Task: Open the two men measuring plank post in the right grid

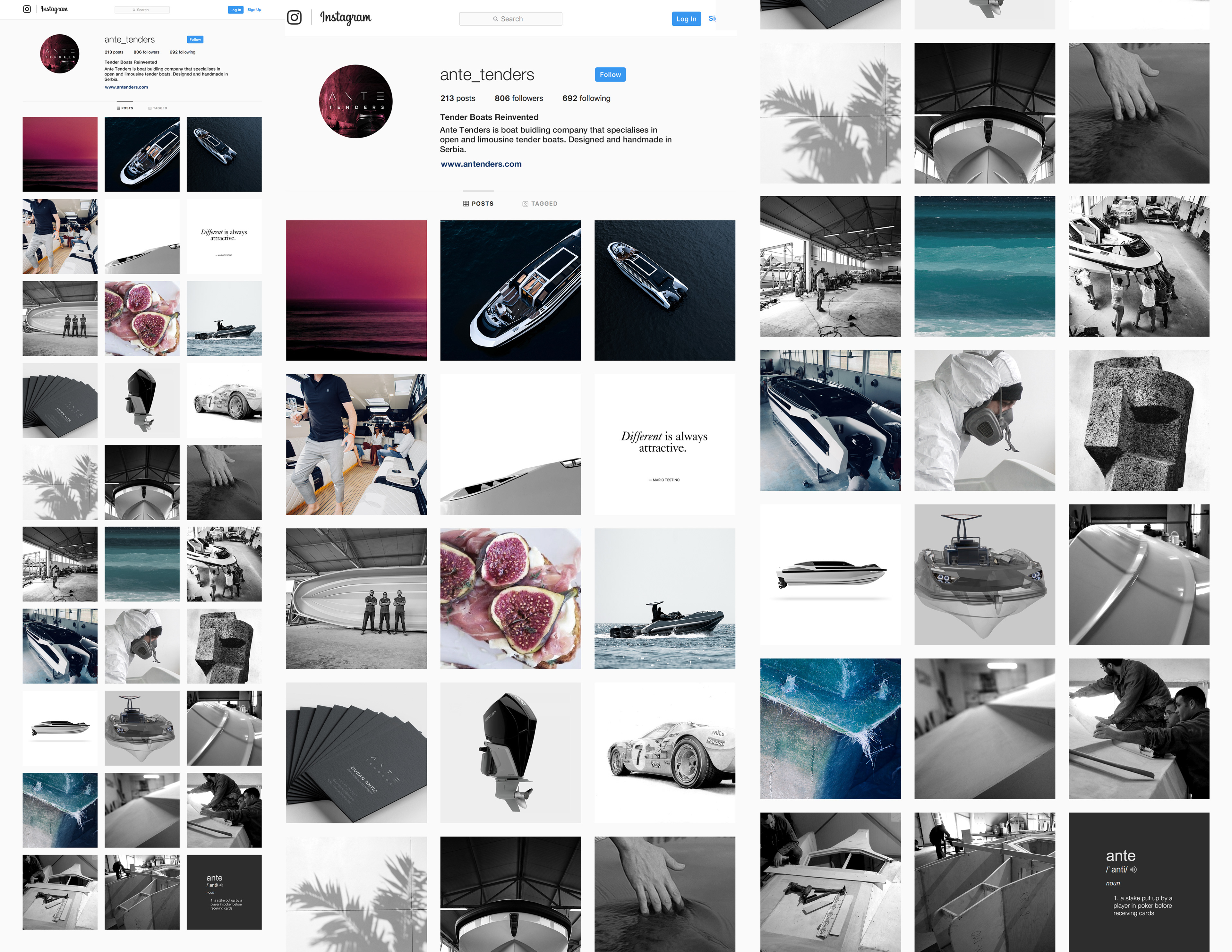Action: click(1139, 729)
